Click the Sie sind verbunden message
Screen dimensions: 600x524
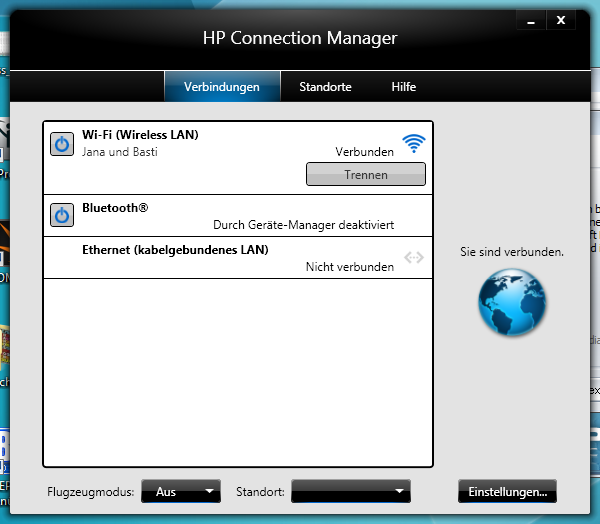click(x=512, y=252)
